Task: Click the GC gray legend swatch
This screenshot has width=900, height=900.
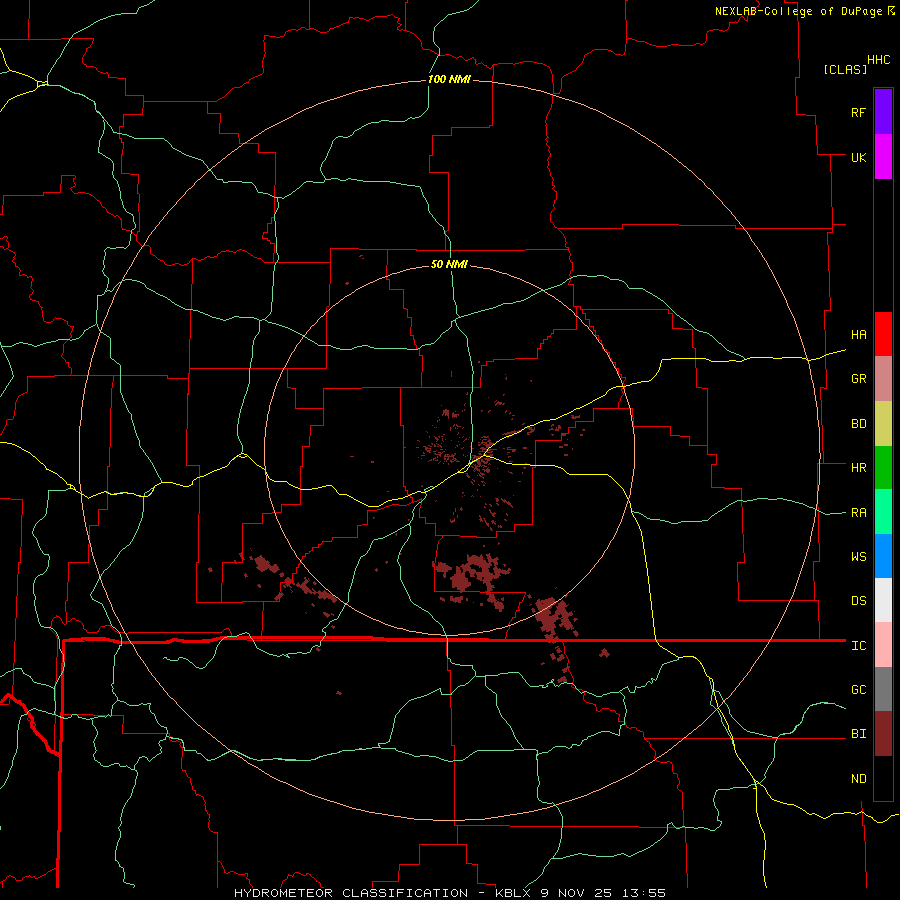Action: pos(883,689)
